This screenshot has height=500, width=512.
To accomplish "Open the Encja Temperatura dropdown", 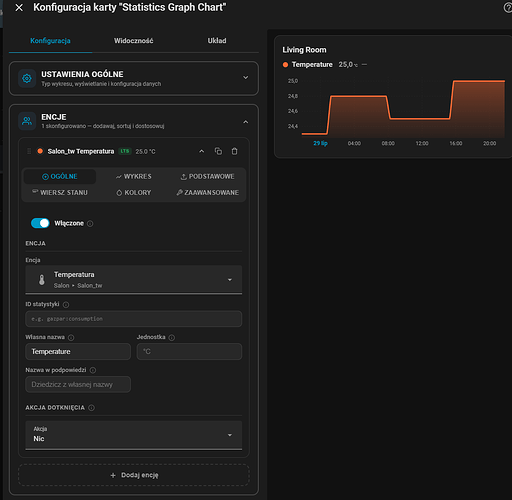I will (134, 279).
